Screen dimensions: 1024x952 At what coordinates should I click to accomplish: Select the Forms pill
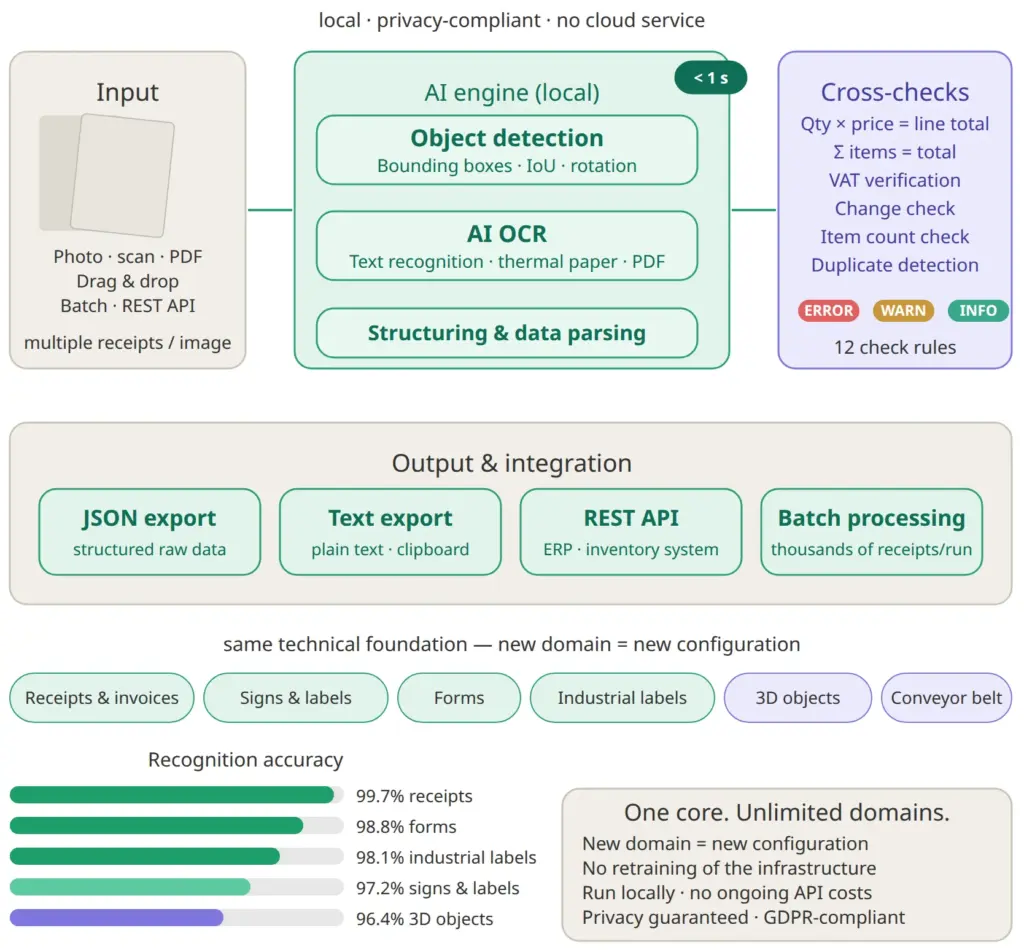(459, 698)
